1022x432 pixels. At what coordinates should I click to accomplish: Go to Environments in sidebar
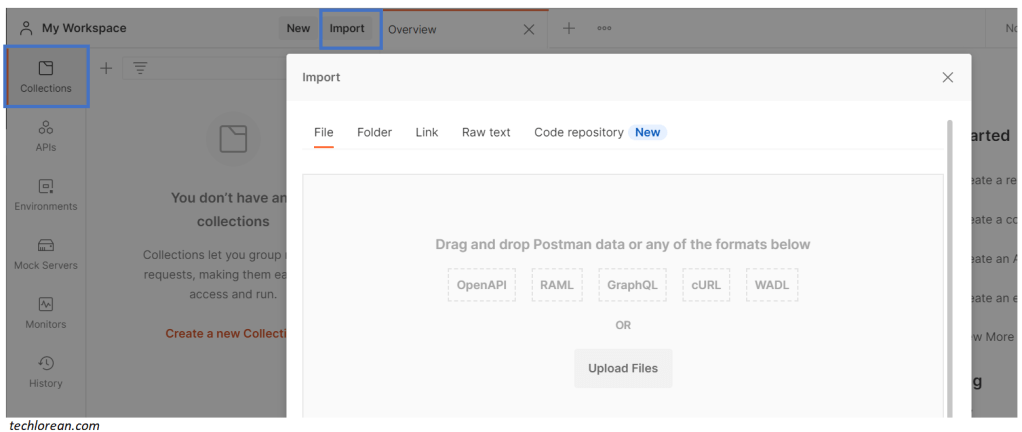coord(46,195)
